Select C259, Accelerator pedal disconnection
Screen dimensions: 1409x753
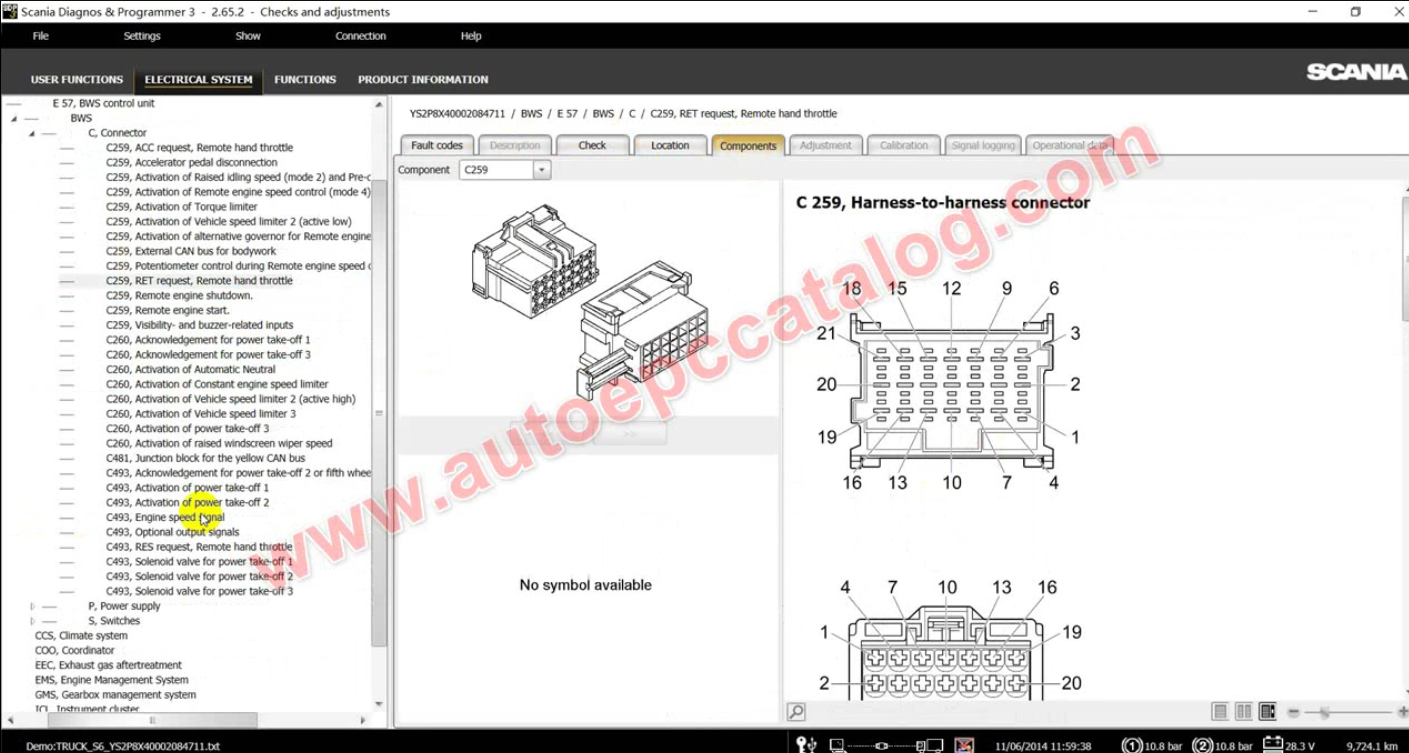click(x=192, y=162)
